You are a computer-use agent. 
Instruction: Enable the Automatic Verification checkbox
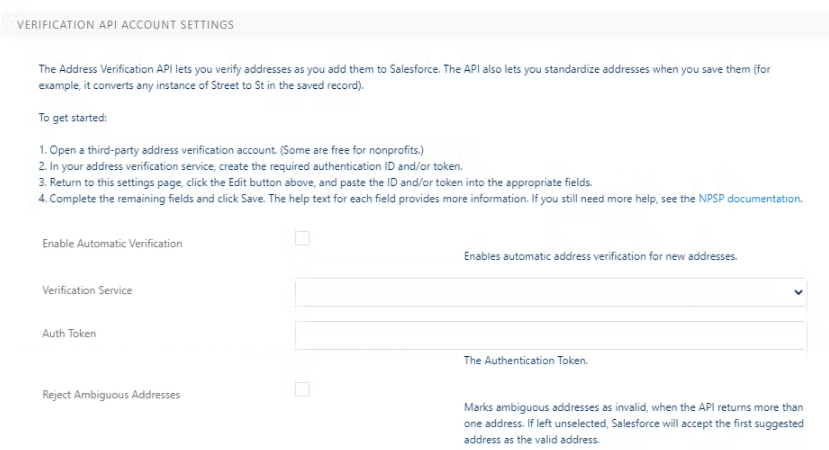click(x=302, y=238)
